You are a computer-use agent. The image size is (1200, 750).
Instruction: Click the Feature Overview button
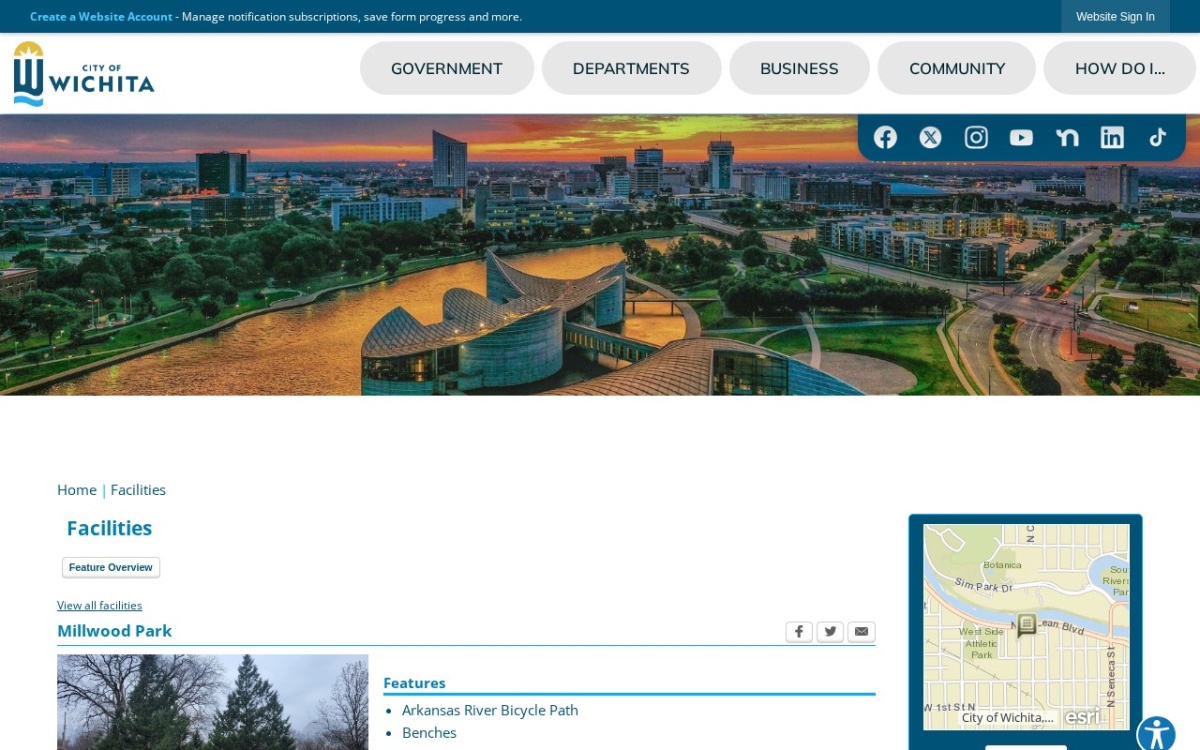pyautogui.click(x=111, y=567)
